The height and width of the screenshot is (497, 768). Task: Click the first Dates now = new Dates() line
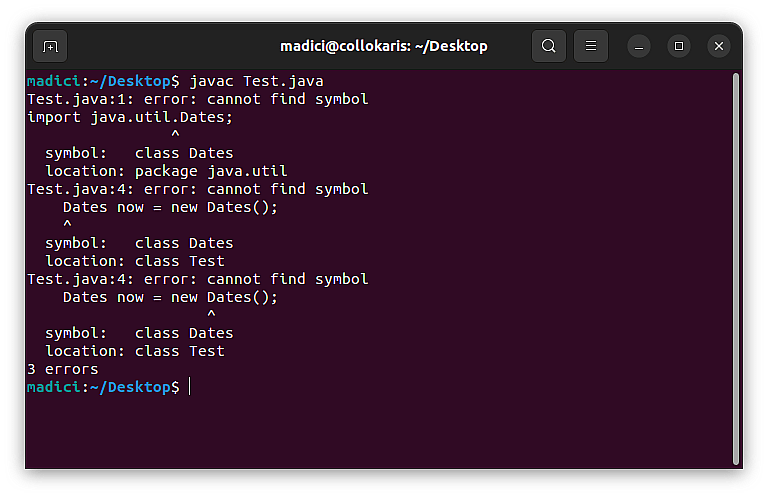click(x=170, y=208)
